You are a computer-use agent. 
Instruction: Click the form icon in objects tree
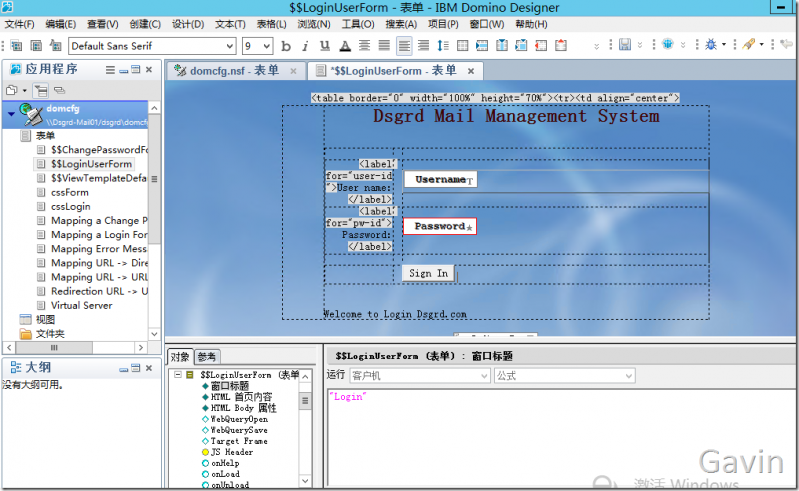pyautogui.click(x=190, y=375)
